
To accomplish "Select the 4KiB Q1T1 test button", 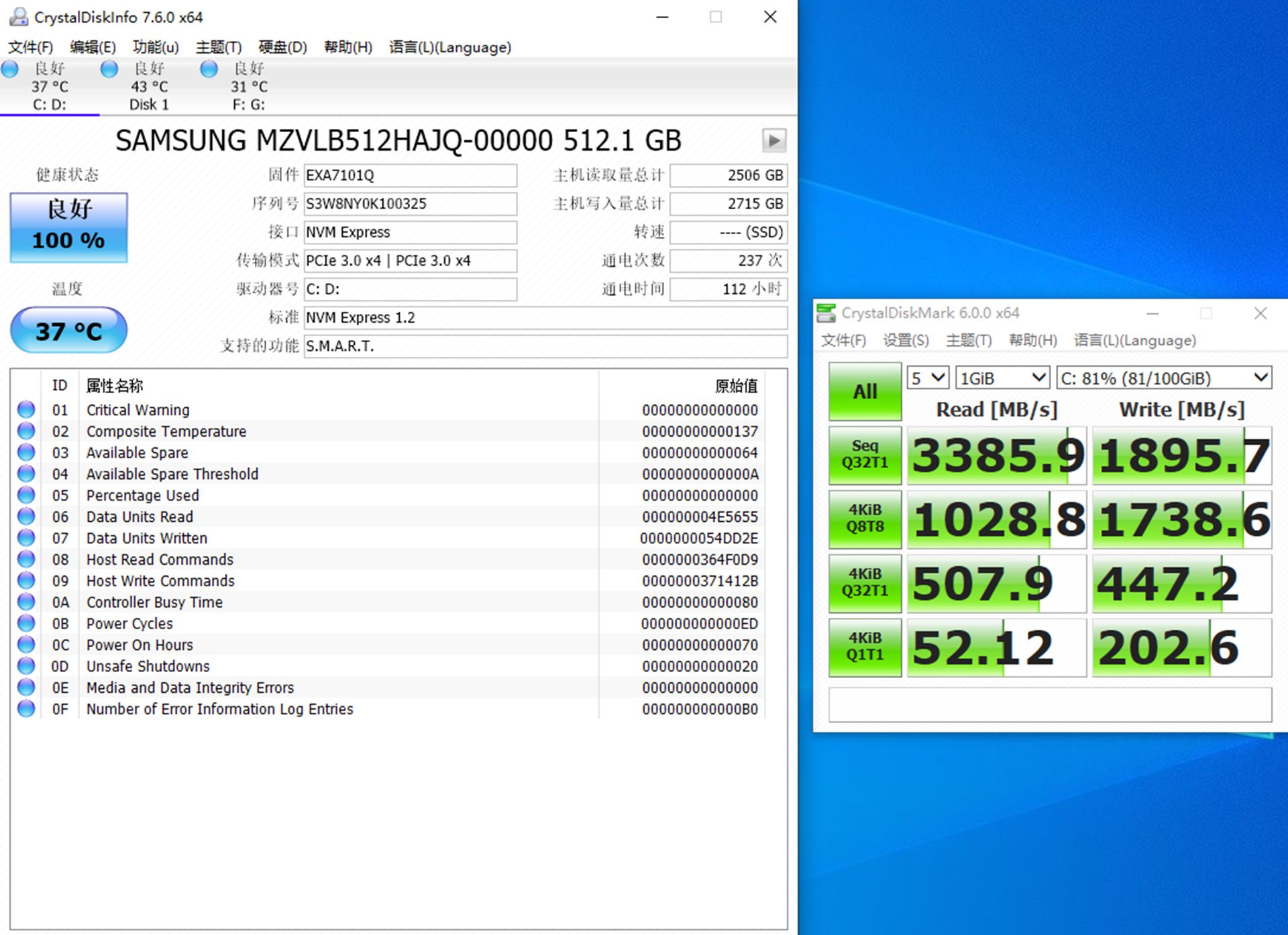I will 864,646.
